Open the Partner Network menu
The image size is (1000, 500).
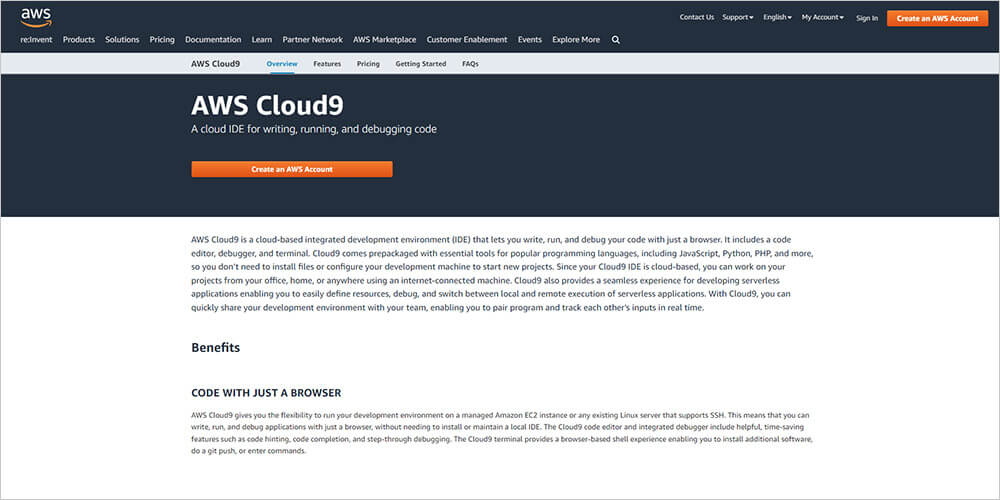pyautogui.click(x=312, y=40)
